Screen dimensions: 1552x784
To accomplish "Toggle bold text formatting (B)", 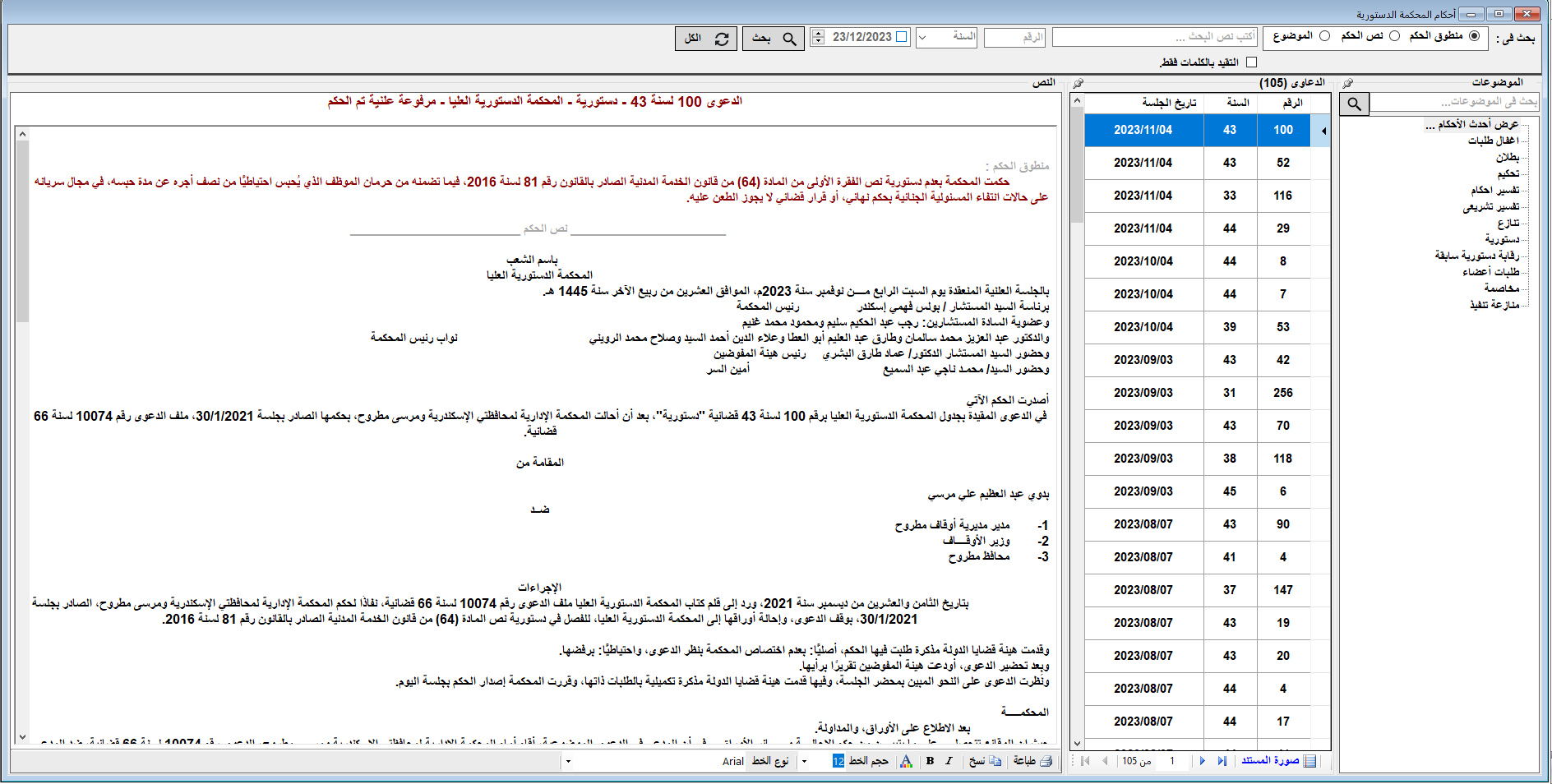I will 930,761.
